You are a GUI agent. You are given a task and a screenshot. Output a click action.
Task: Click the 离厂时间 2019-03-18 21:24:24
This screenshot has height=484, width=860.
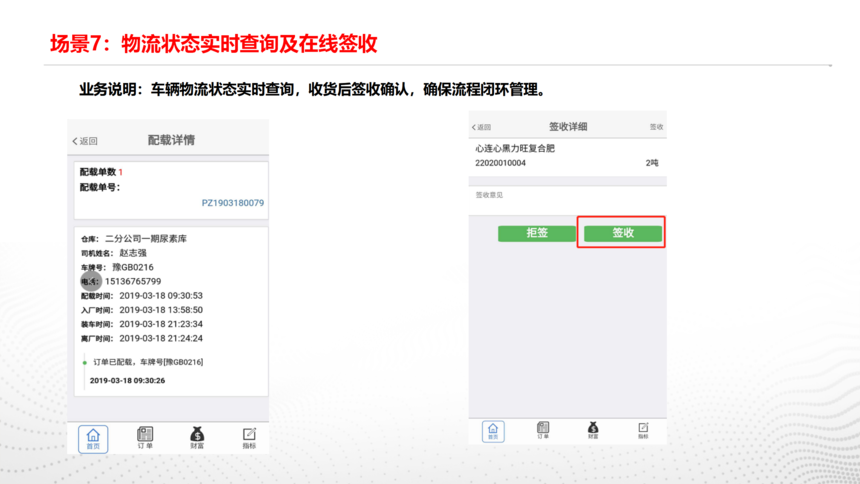(x=161, y=339)
